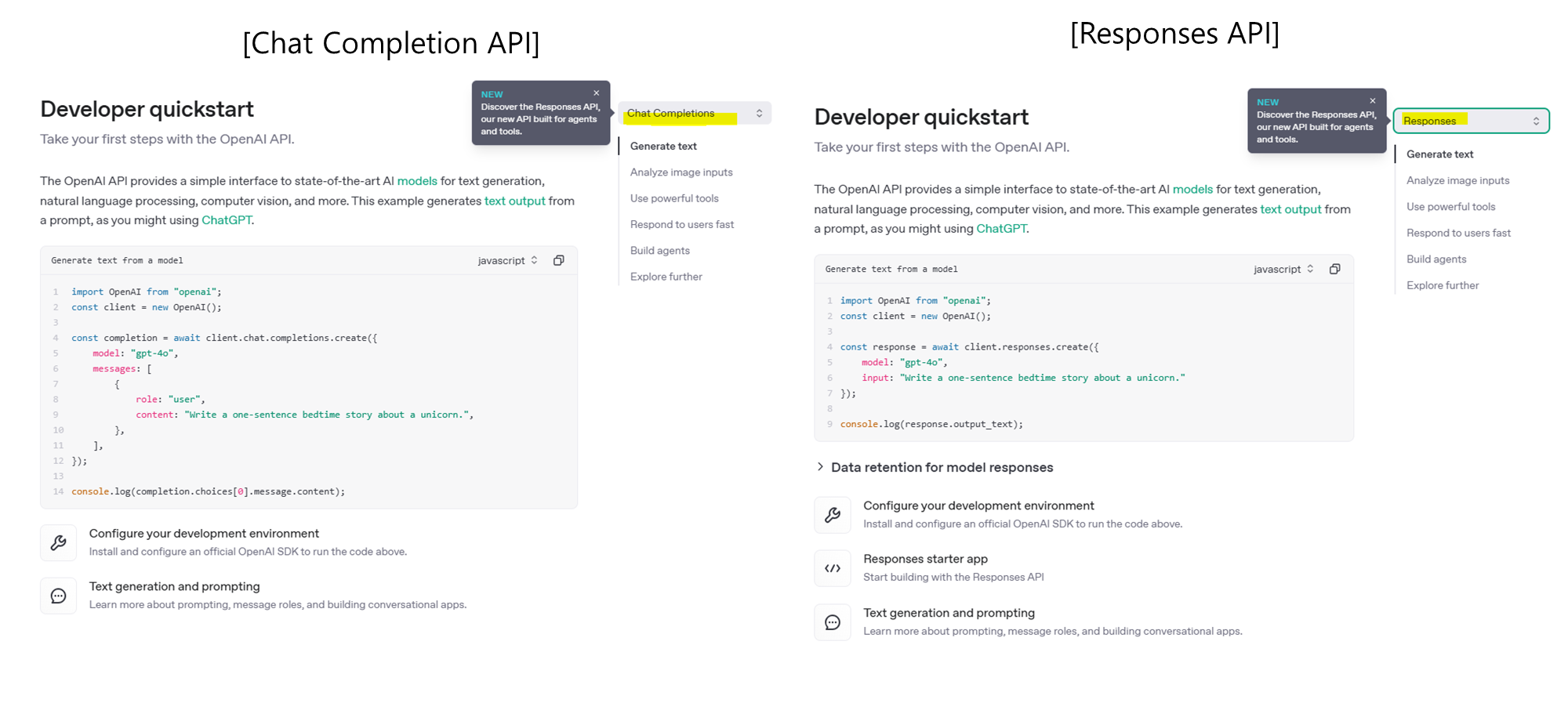Copy the Chat Completions code sample
The height and width of the screenshot is (721, 1568).
(559, 260)
